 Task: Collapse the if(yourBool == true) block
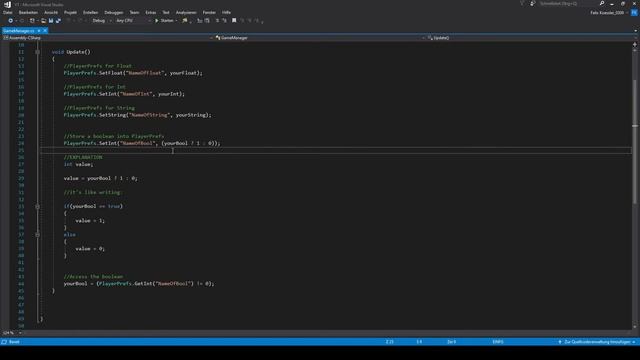(38, 207)
